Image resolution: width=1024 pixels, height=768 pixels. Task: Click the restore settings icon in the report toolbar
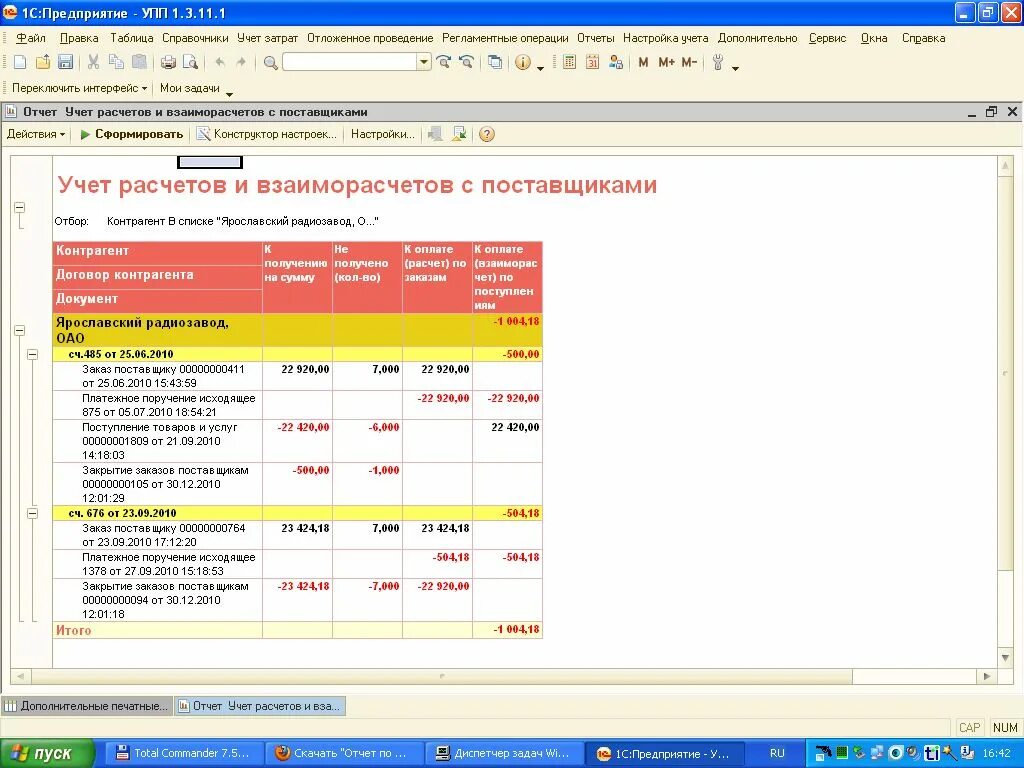[x=435, y=134]
